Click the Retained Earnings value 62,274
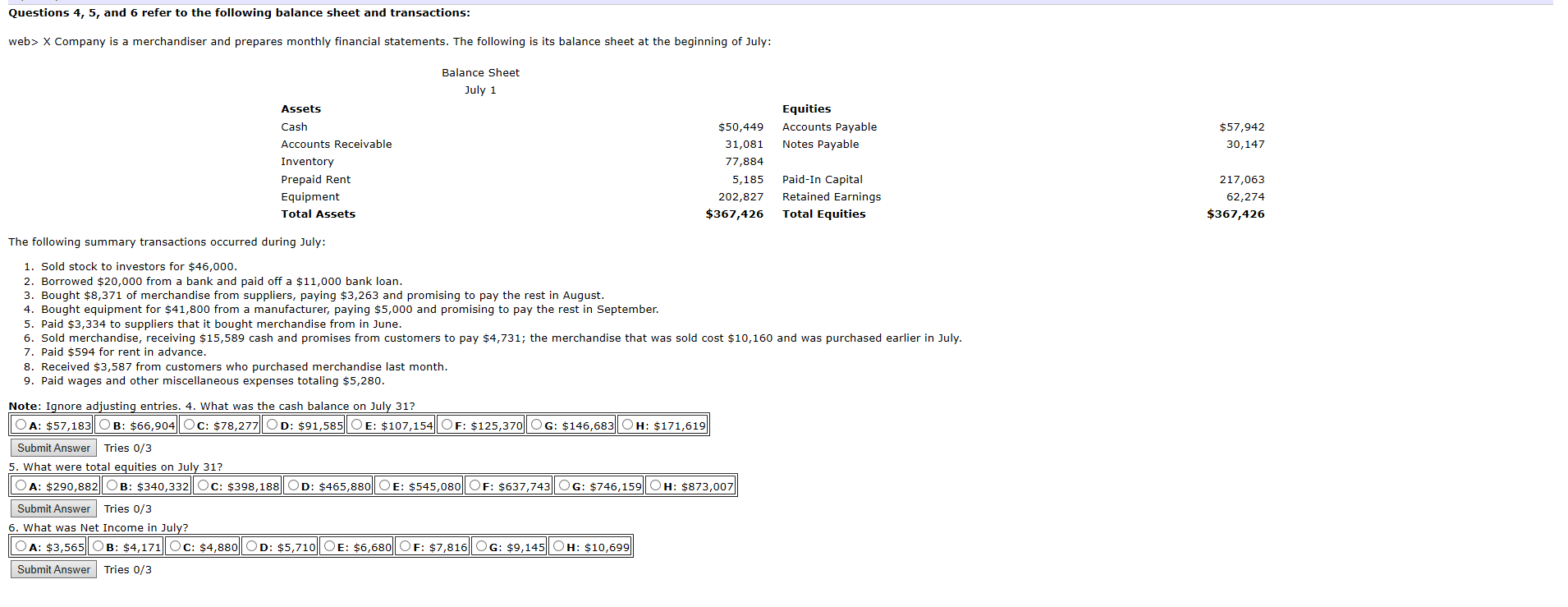Image resolution: width=1568 pixels, height=607 pixels. (1245, 197)
